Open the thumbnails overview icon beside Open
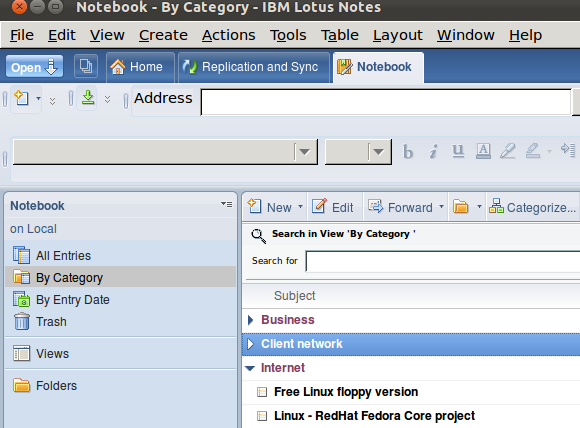 (x=86, y=67)
